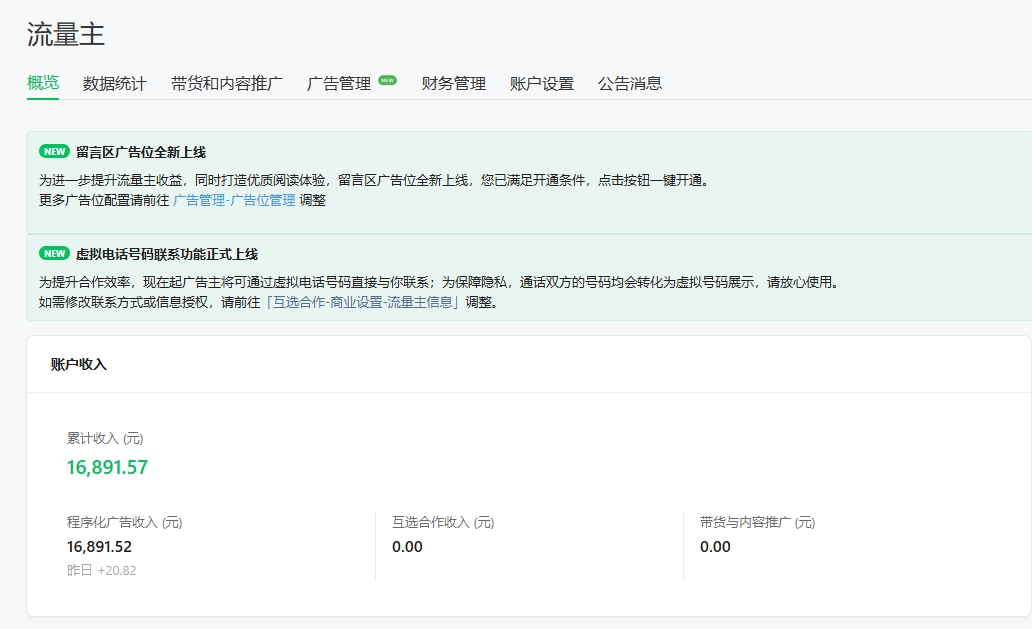The width and height of the screenshot is (1032, 629).
Task: Switch to the 数据统计 tab
Action: point(115,84)
